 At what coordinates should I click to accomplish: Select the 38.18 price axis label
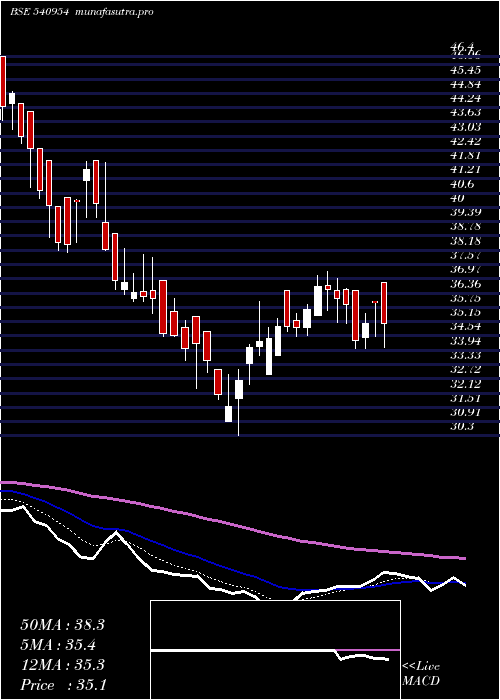pos(466,241)
